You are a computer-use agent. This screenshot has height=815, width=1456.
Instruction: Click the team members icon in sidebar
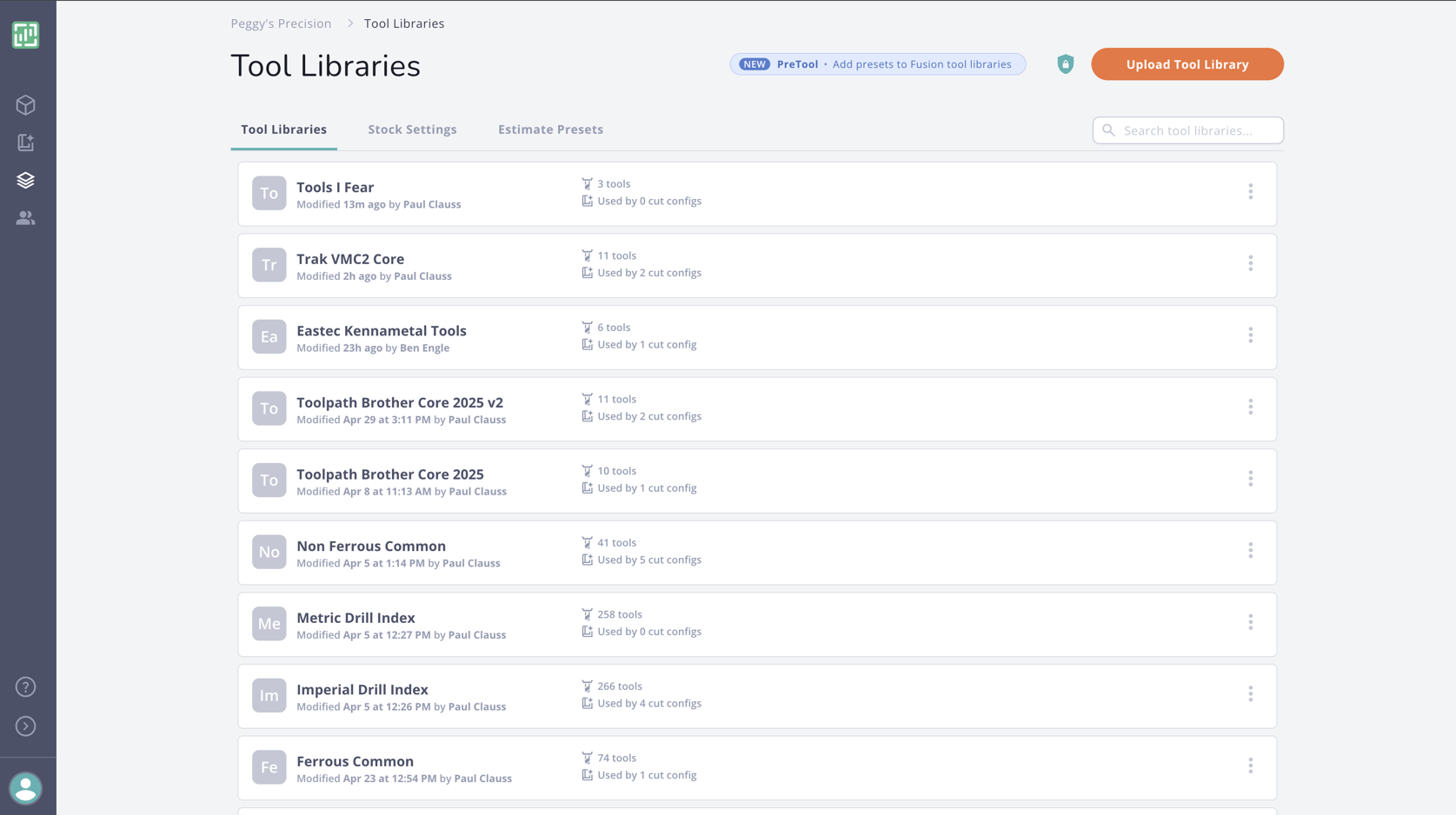(x=26, y=218)
